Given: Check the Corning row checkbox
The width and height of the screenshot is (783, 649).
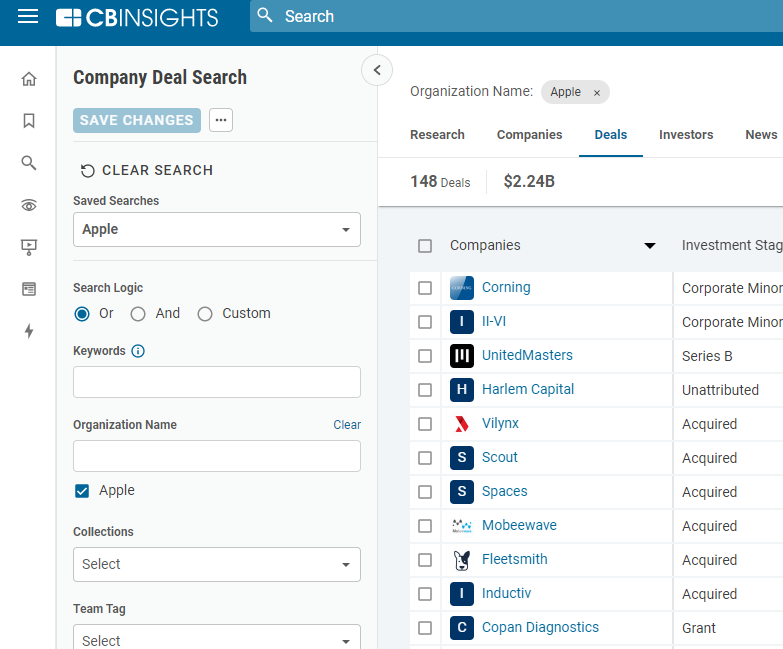Looking at the screenshot, I should [425, 288].
